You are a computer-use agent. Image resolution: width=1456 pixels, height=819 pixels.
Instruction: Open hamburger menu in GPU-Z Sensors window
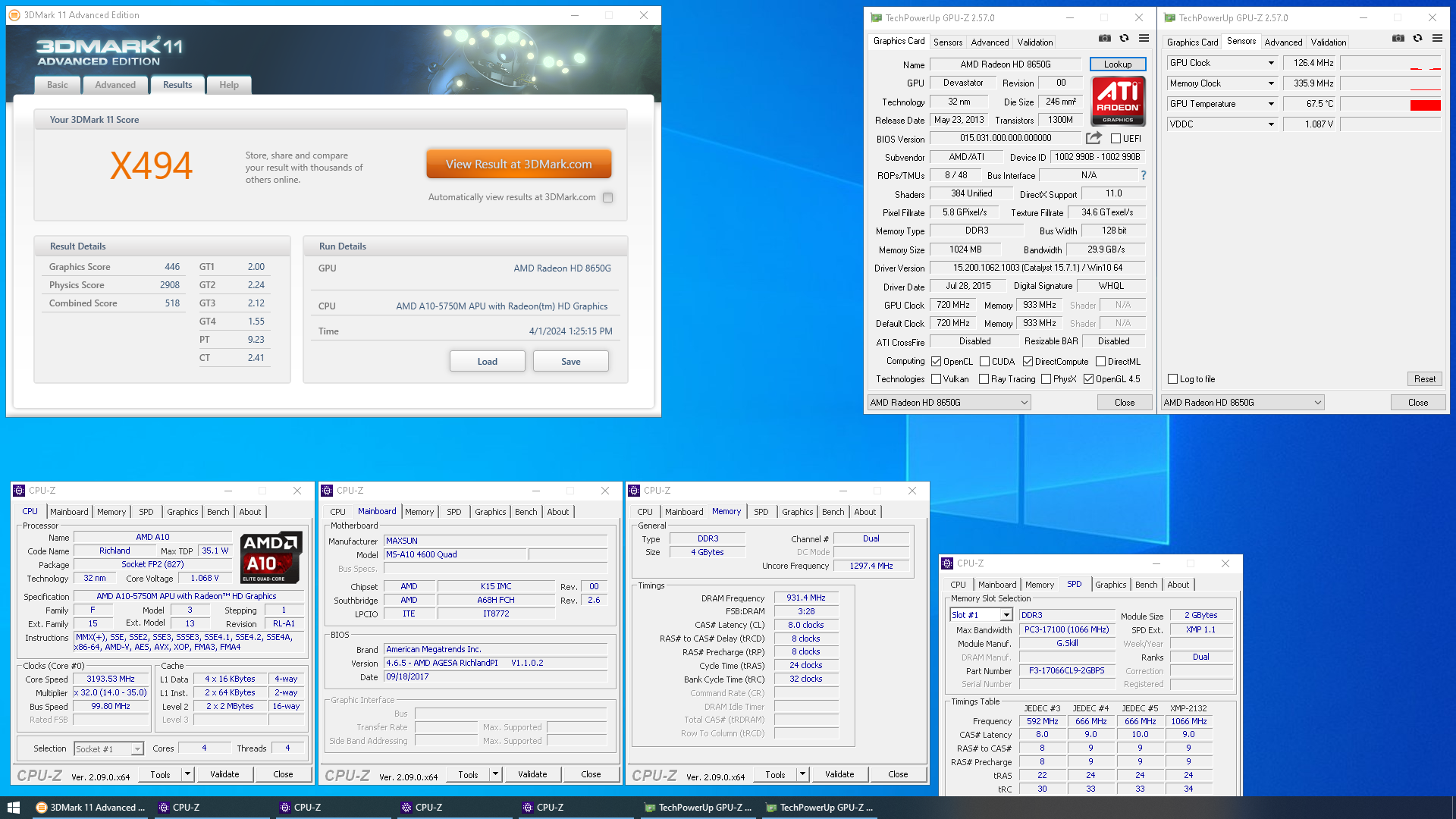click(1437, 39)
